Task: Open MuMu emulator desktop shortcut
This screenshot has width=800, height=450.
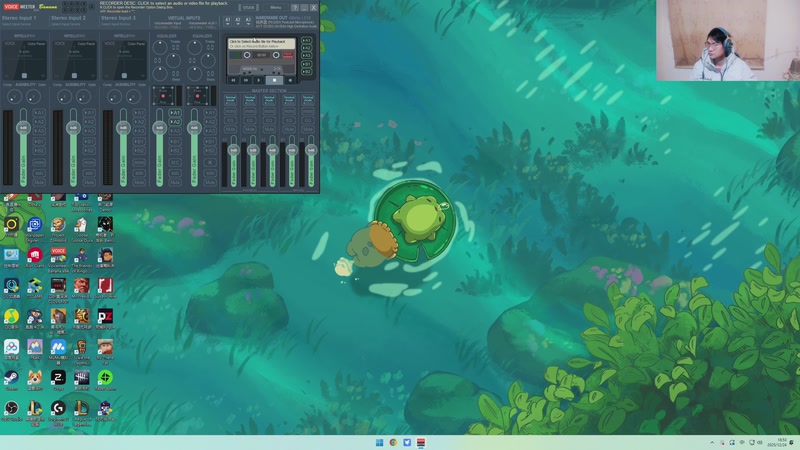Action: 58,349
